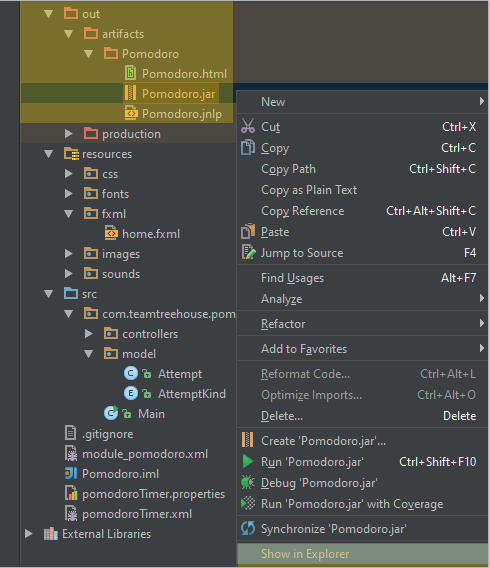Click the green Run 'Pomodoro.jar' arrow icon
490x568 pixels.
248,462
